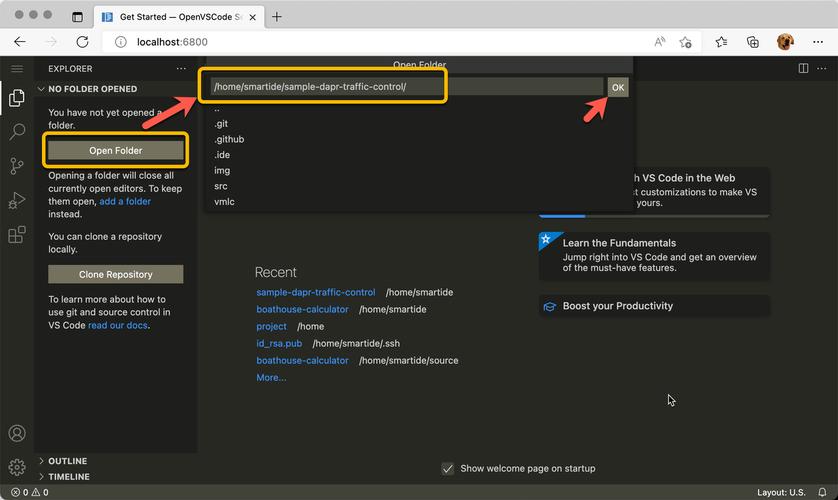This screenshot has width=838, height=500.
Task: Open the Extensions view icon
Action: click(17, 235)
